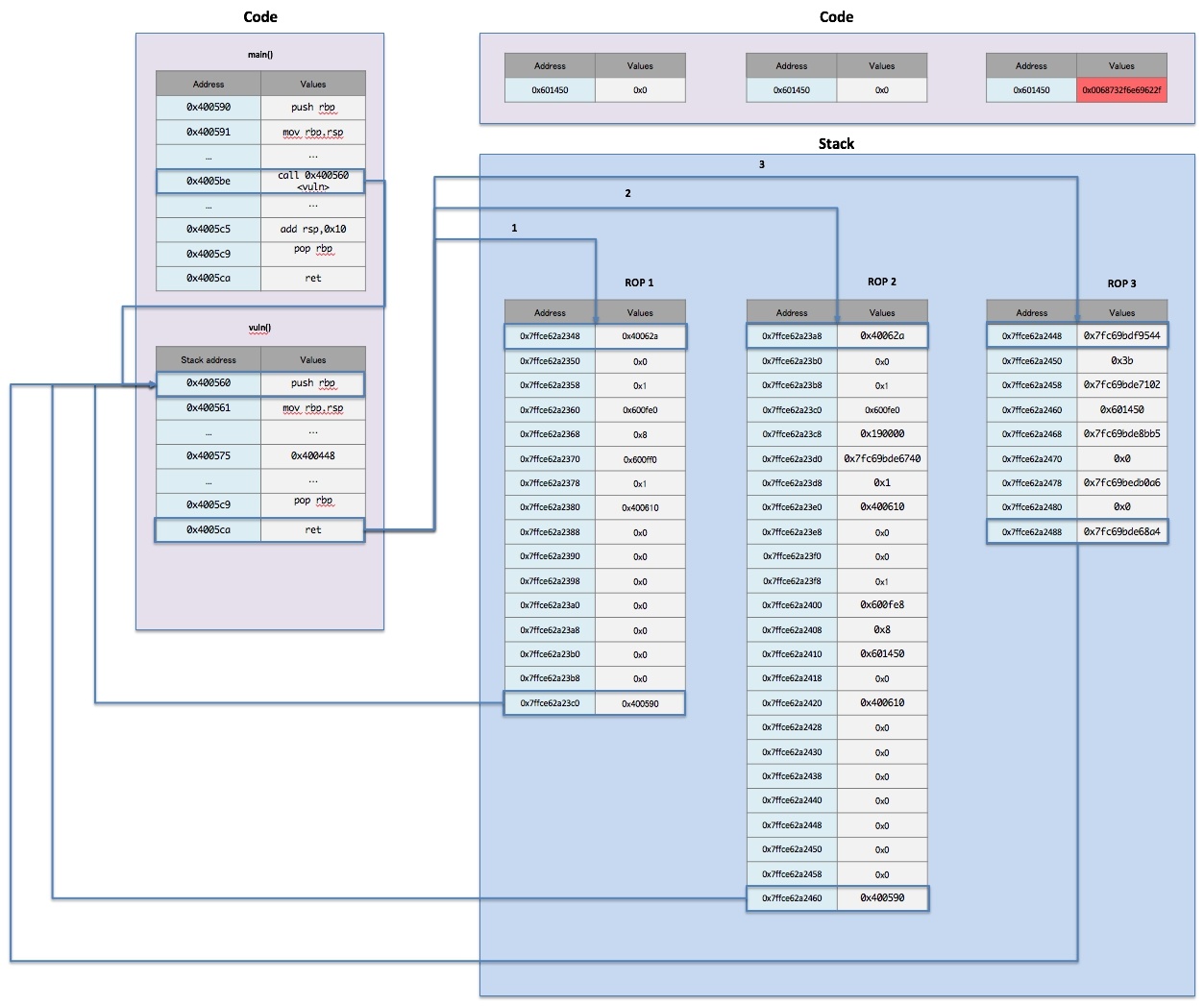Select value 0x190000 in ROP 2

pos(881,433)
